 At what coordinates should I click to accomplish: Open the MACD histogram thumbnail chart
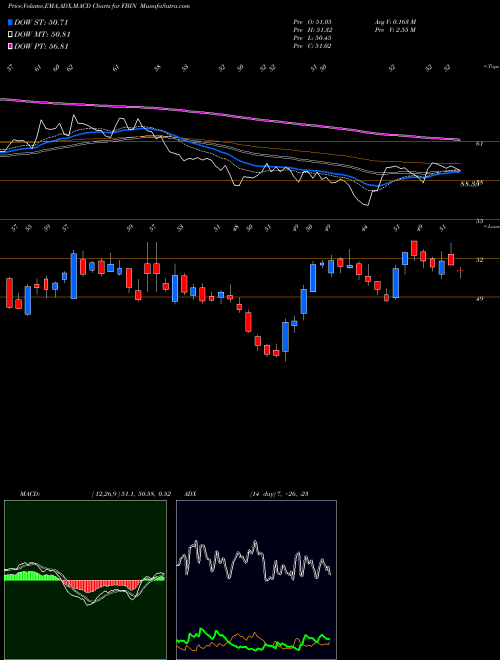pyautogui.click(x=85, y=580)
